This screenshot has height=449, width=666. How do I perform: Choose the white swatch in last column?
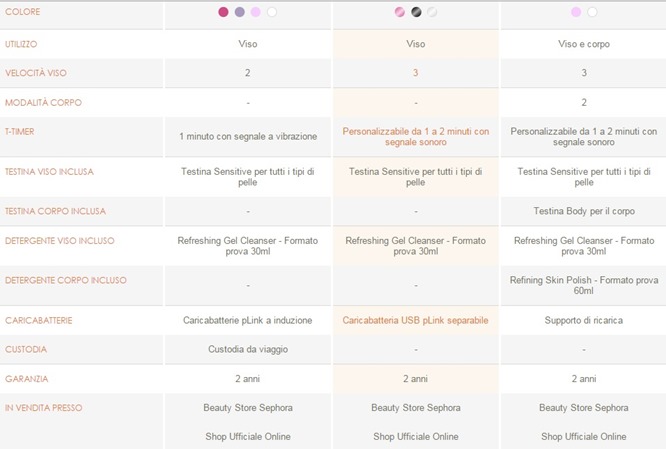tap(592, 12)
